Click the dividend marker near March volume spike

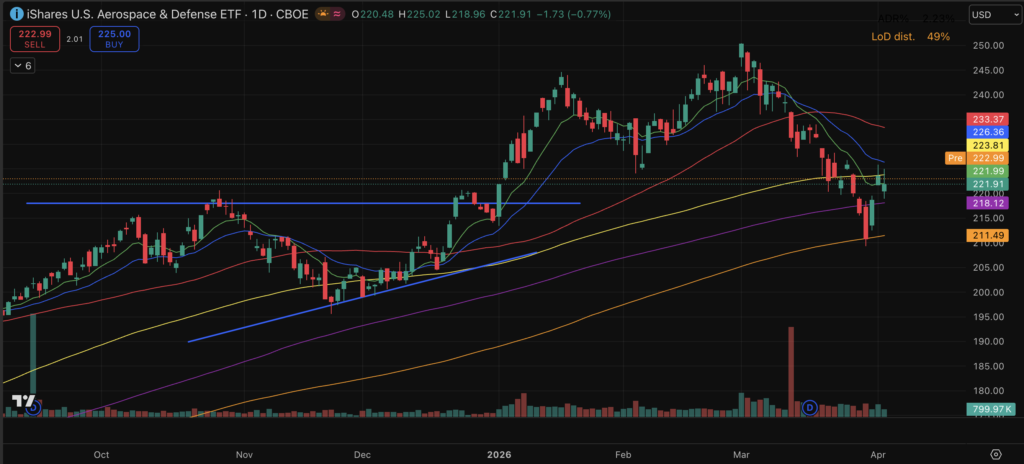click(x=810, y=408)
